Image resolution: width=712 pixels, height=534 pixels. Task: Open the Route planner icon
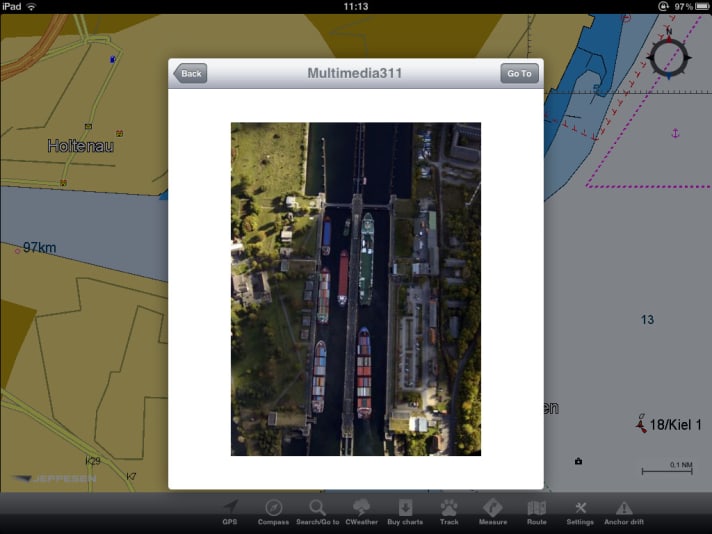(537, 508)
